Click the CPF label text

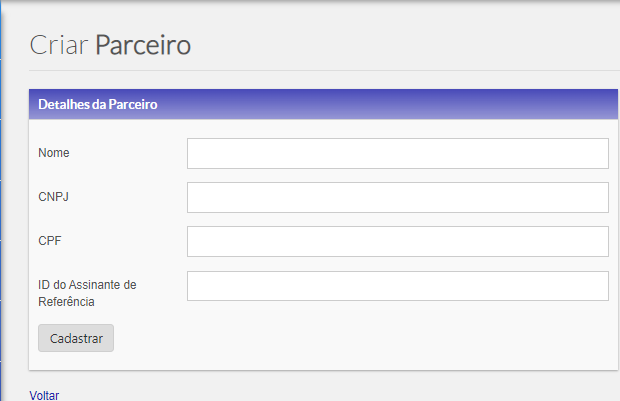(49, 241)
